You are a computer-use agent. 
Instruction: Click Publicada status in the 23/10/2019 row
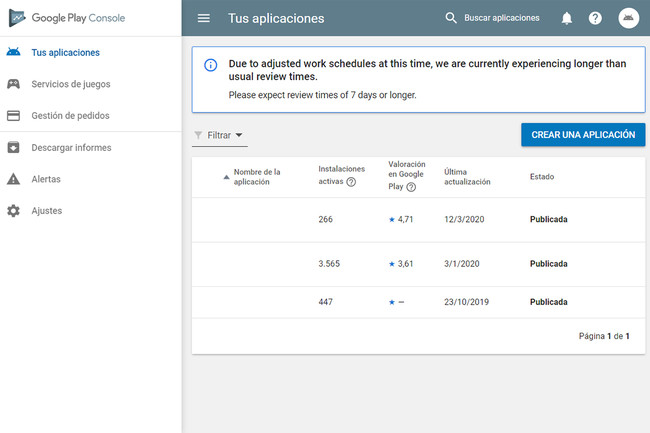click(x=548, y=302)
